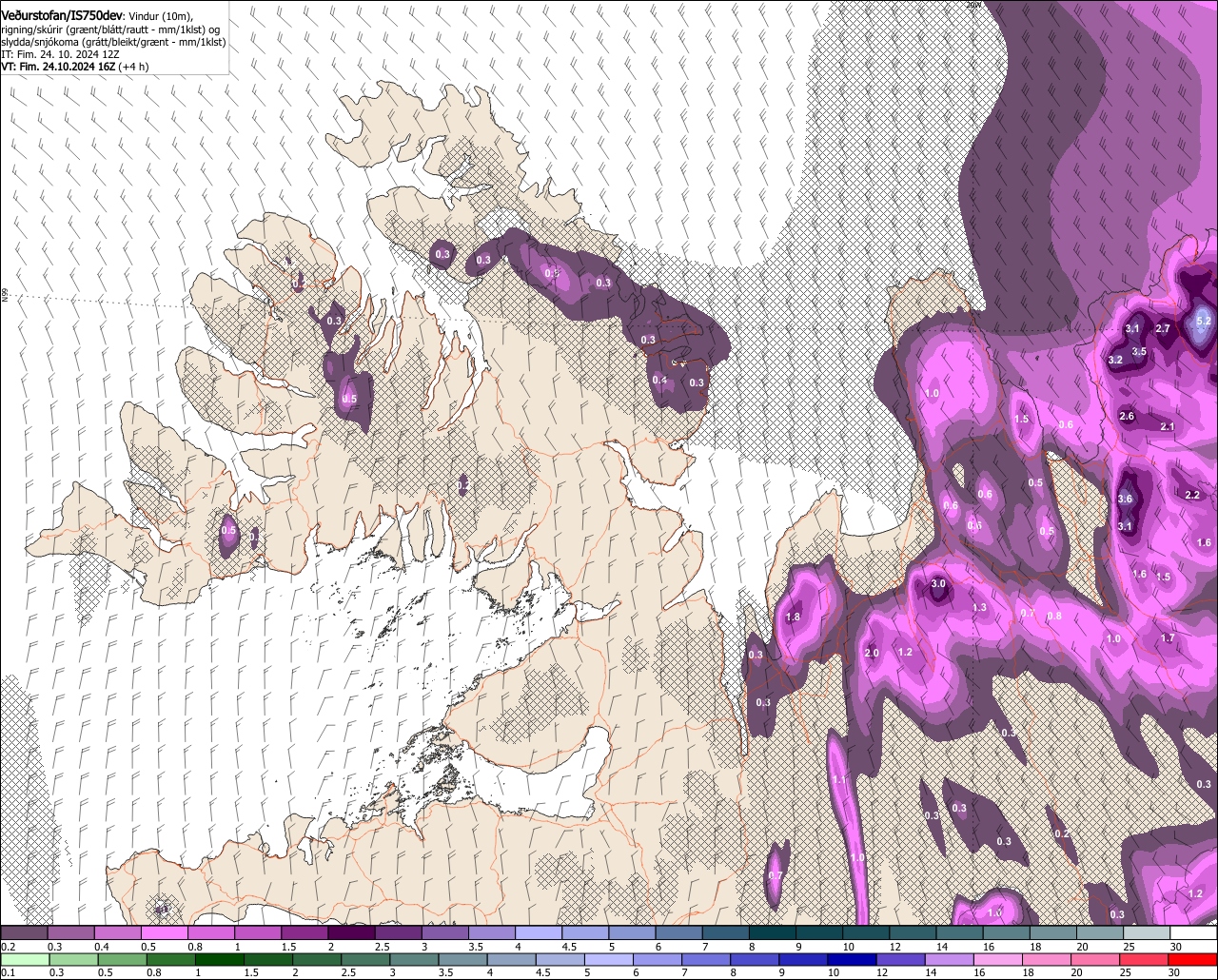Image resolution: width=1218 pixels, height=980 pixels.
Task: Click the white top-row swatch above the 30 label
Action: [1193, 933]
